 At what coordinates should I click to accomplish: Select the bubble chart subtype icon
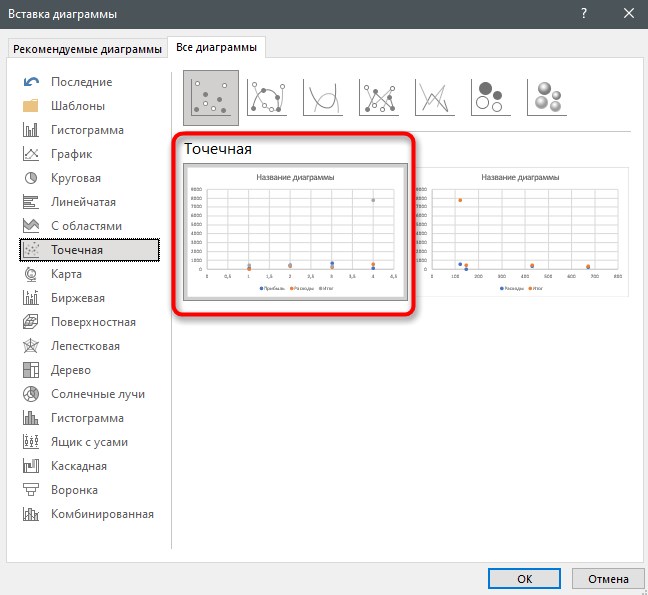(x=491, y=98)
